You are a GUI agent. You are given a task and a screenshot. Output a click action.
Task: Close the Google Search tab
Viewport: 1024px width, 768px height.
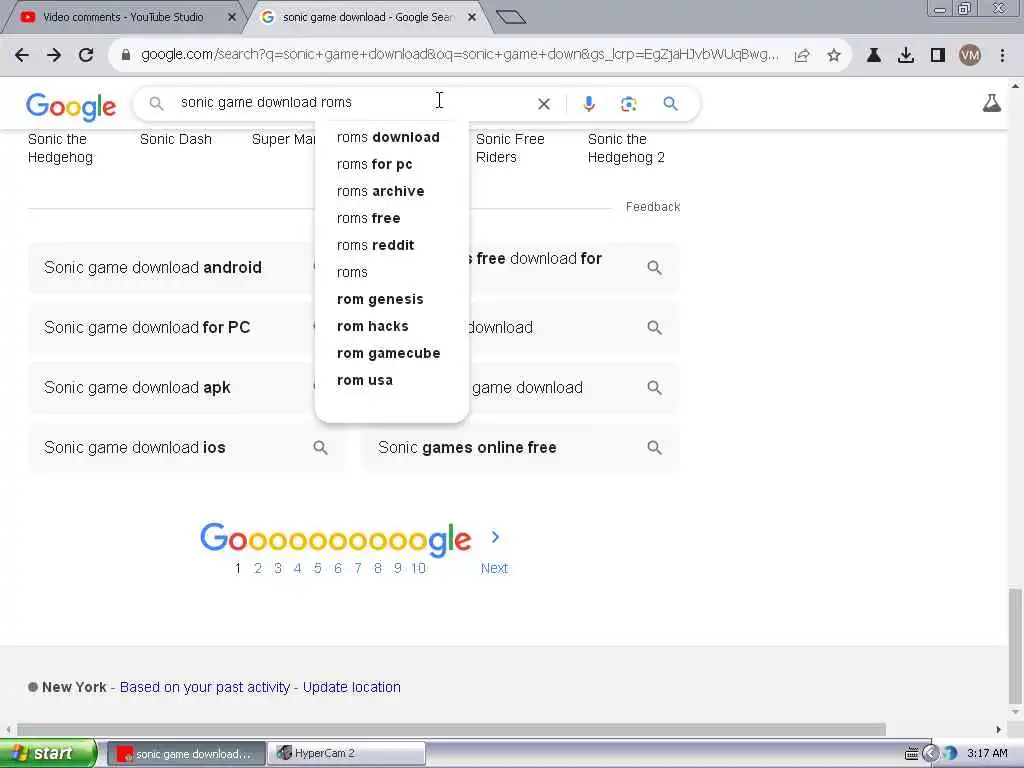pos(472,17)
